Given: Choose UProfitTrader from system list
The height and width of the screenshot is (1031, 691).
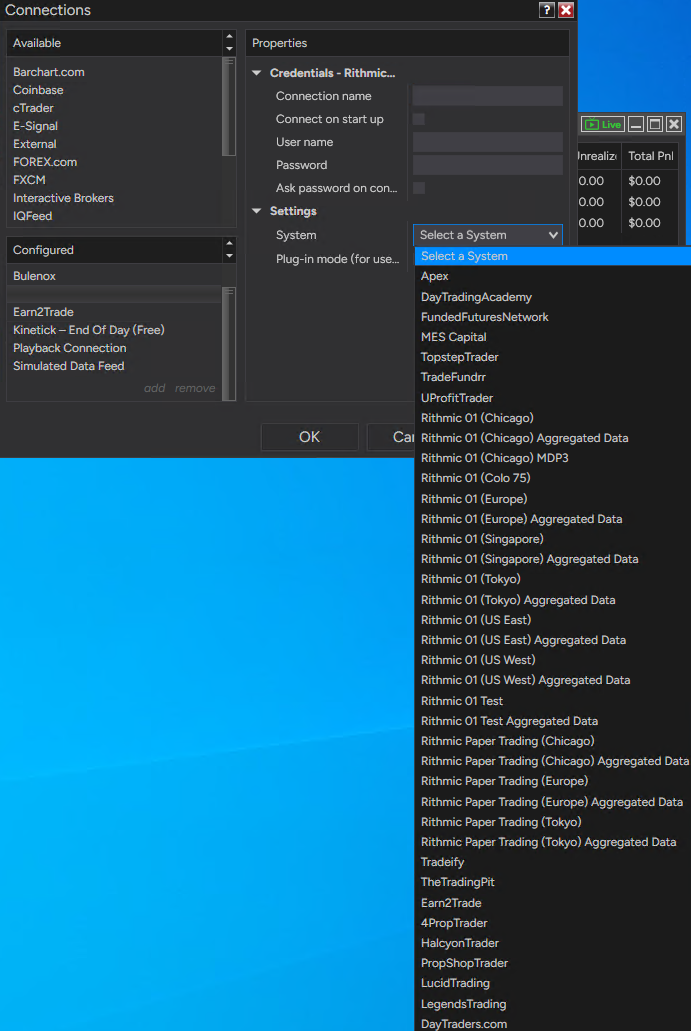Looking at the screenshot, I should click(x=457, y=398).
